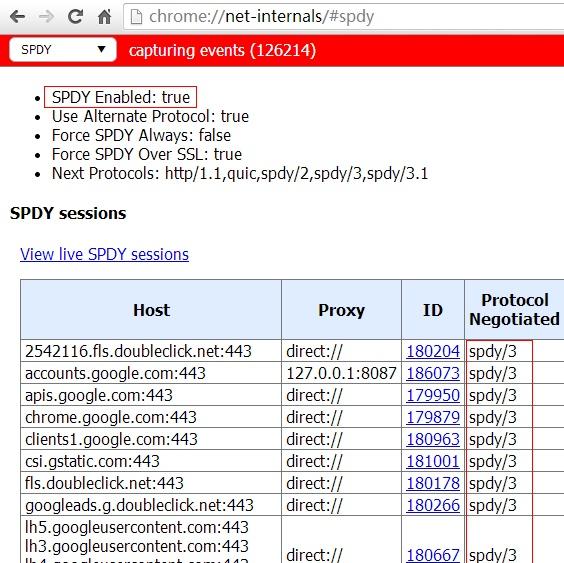Click capturing events (126214) status
The image size is (564, 563).
(222, 50)
